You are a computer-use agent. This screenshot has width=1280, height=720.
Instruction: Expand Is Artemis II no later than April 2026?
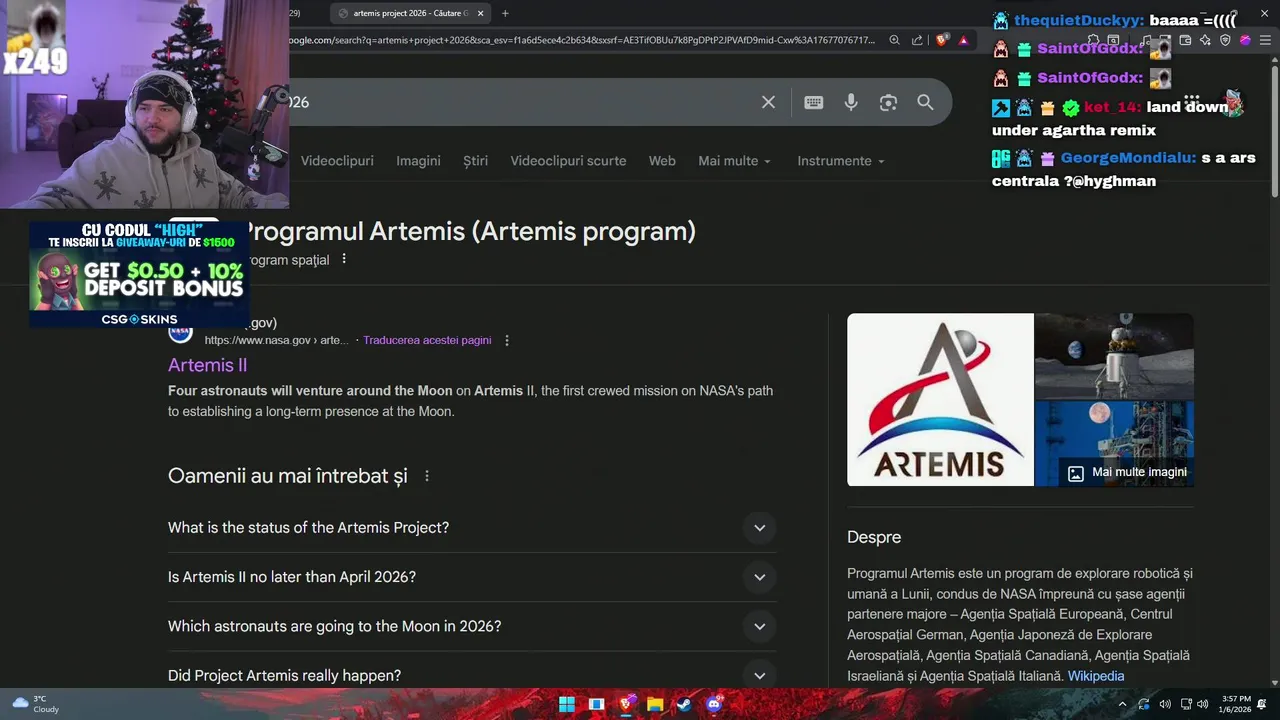coord(472,577)
